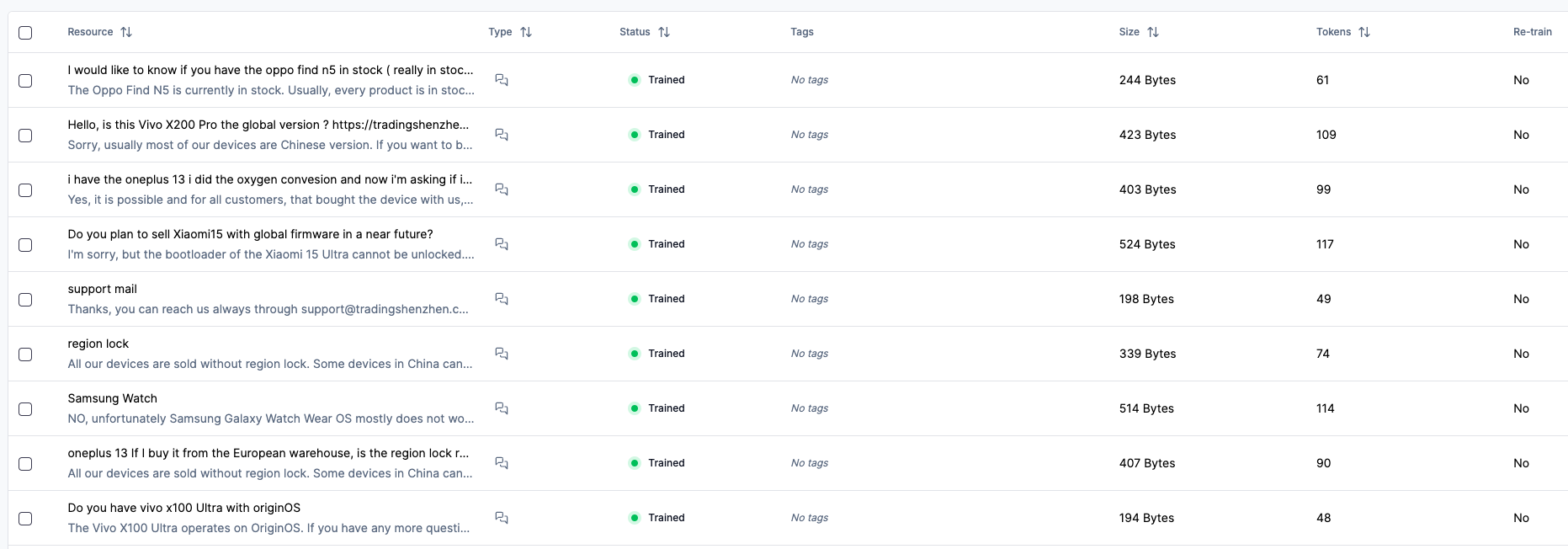The image size is (1568, 549).
Task: Tick the oneplus 13 oxygen conversion checkbox
Action: 25,190
